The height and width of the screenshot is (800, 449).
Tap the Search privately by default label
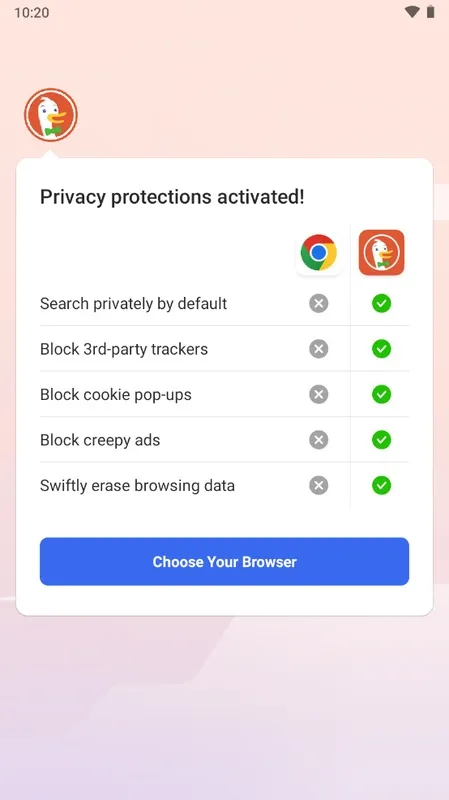point(133,304)
